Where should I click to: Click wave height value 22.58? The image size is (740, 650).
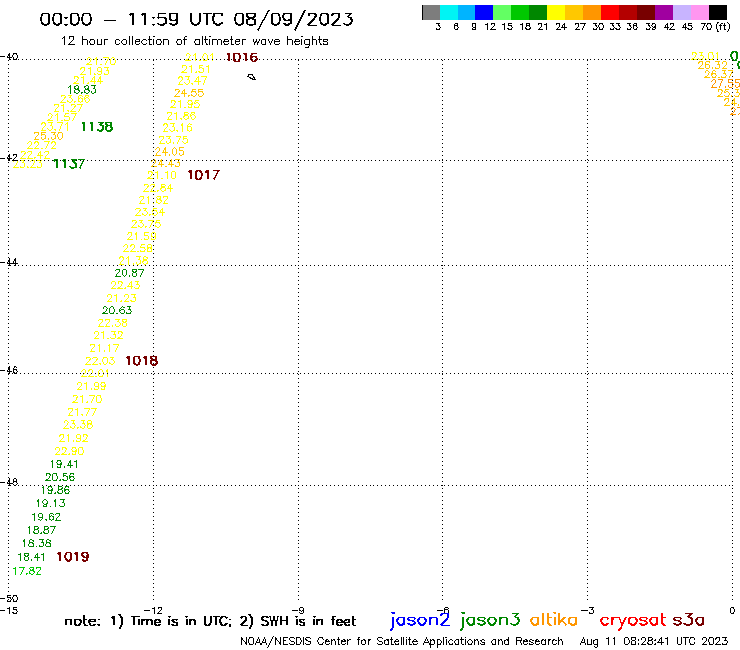(137, 248)
